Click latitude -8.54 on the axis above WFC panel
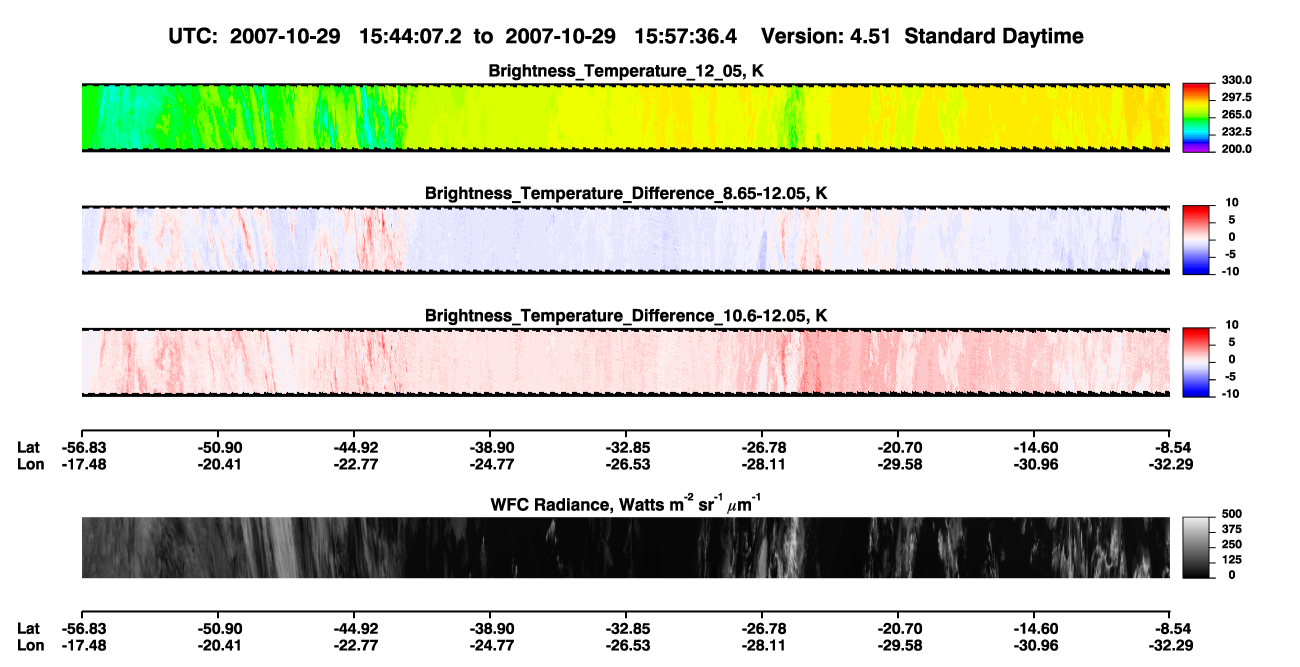 [x=1172, y=448]
